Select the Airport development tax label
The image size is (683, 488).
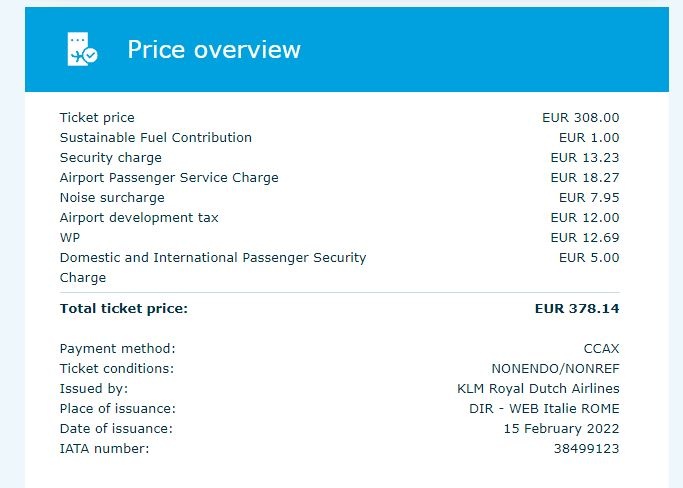pos(139,218)
